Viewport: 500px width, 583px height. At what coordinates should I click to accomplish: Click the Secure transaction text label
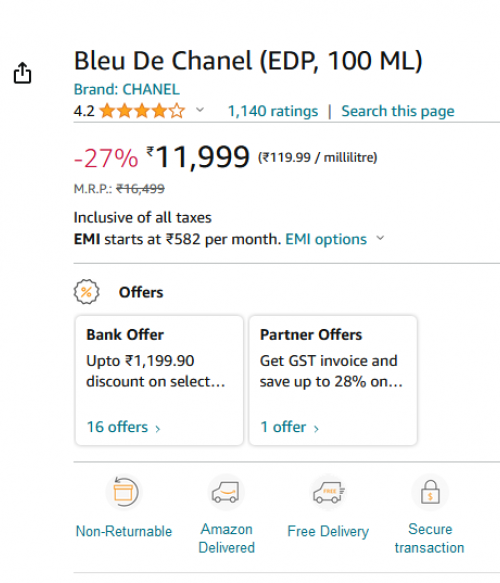(430, 538)
